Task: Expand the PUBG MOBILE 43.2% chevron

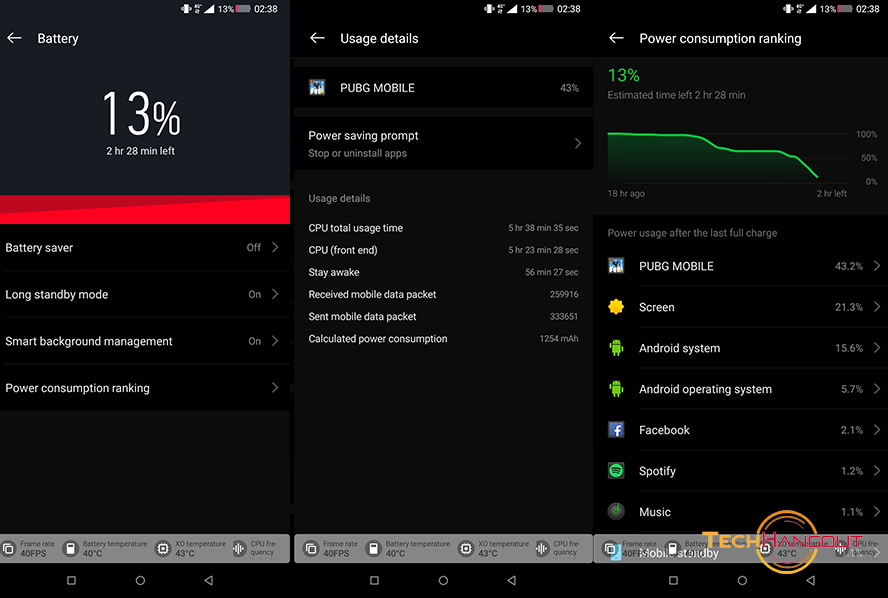Action: pos(877,266)
